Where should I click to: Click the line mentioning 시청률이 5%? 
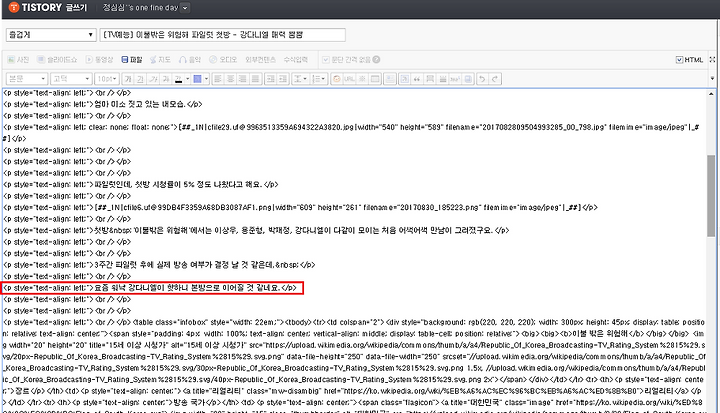[141, 185]
